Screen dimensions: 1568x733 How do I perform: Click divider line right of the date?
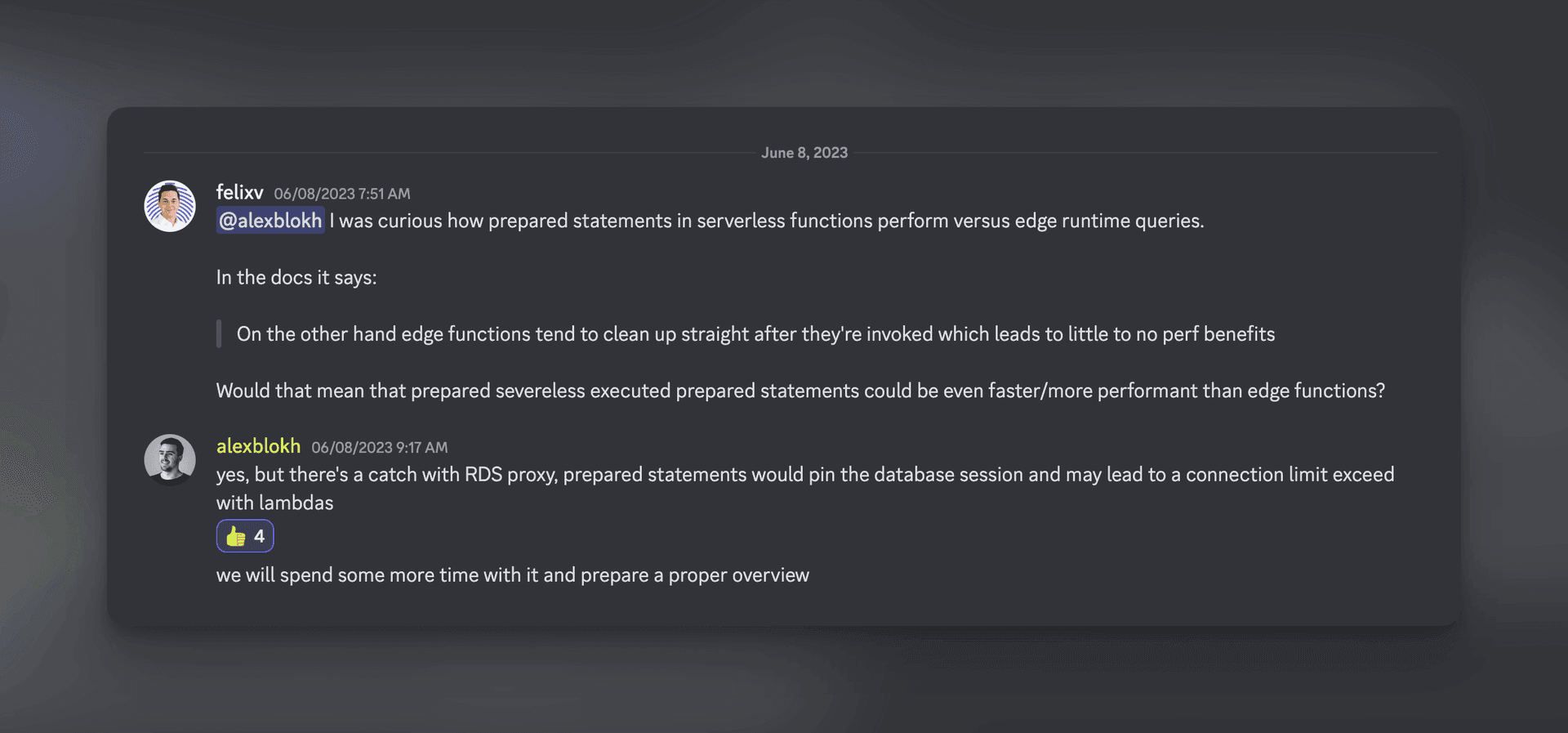1143,153
